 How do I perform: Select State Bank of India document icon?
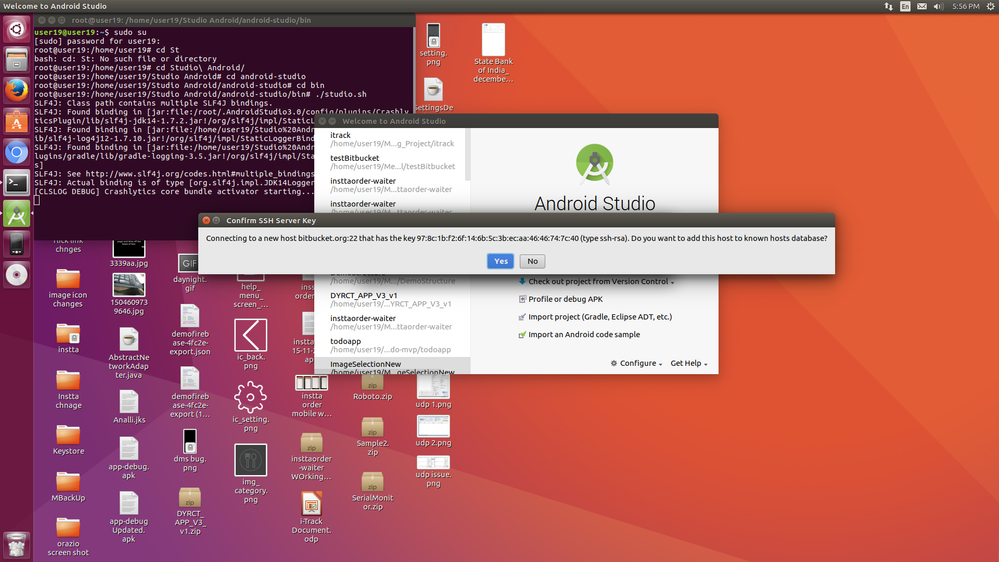493,53
